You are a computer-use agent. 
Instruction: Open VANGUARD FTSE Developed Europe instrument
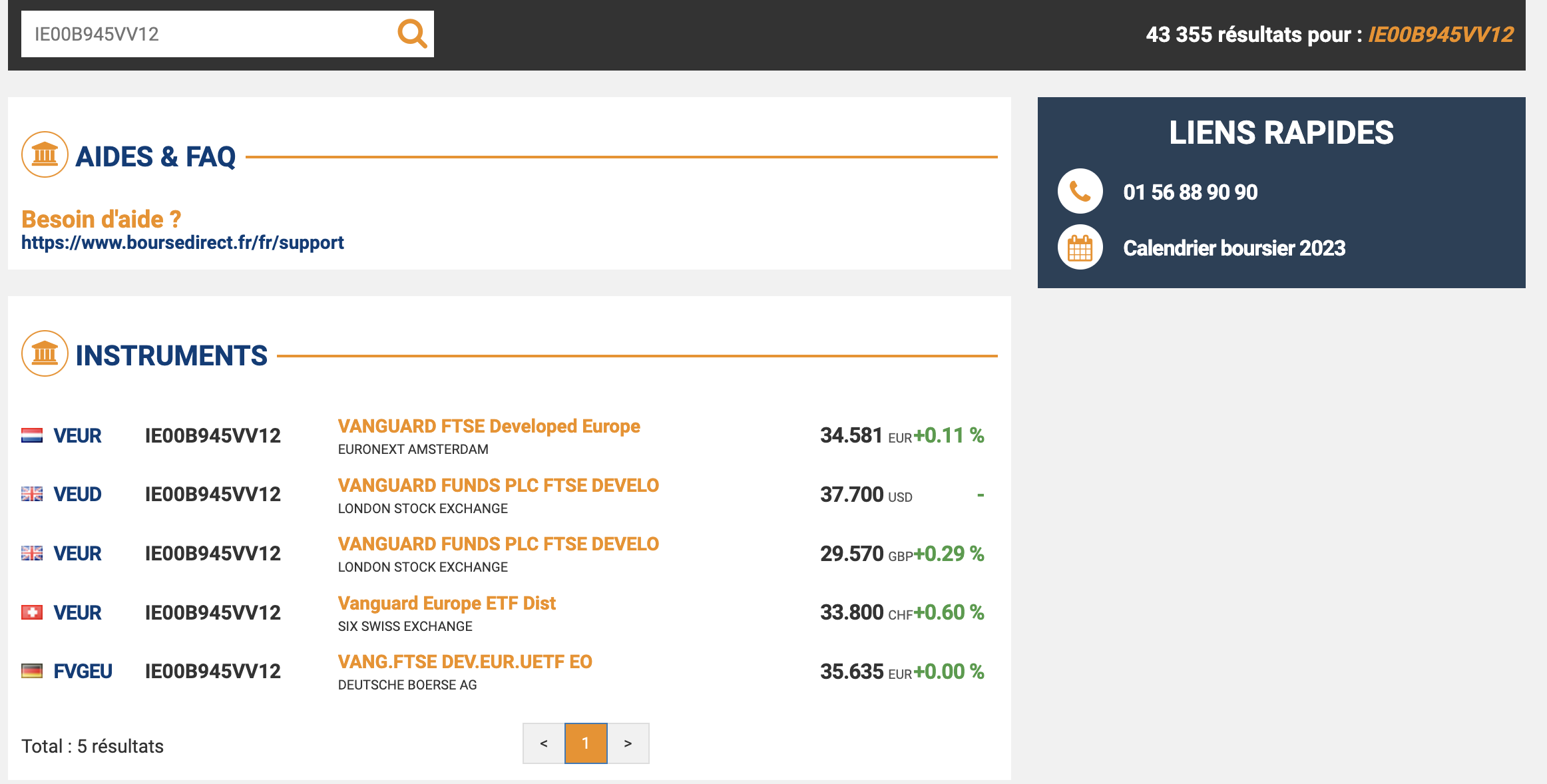click(489, 426)
